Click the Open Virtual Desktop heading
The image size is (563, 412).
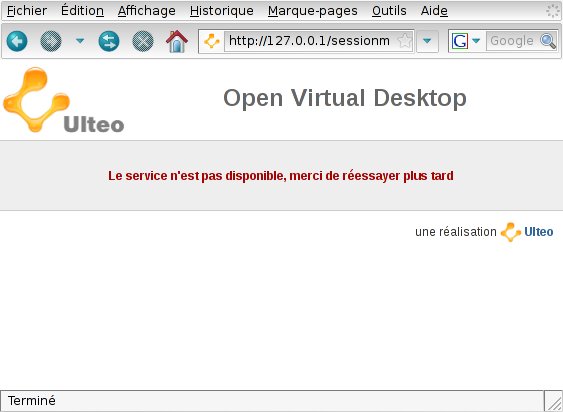tap(345, 98)
